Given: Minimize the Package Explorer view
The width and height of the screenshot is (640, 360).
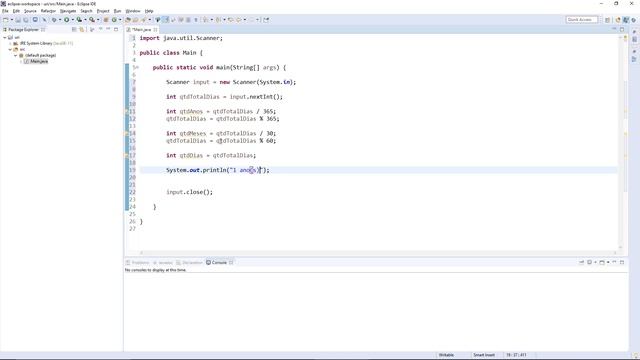Looking at the screenshot, I should pos(108,29).
